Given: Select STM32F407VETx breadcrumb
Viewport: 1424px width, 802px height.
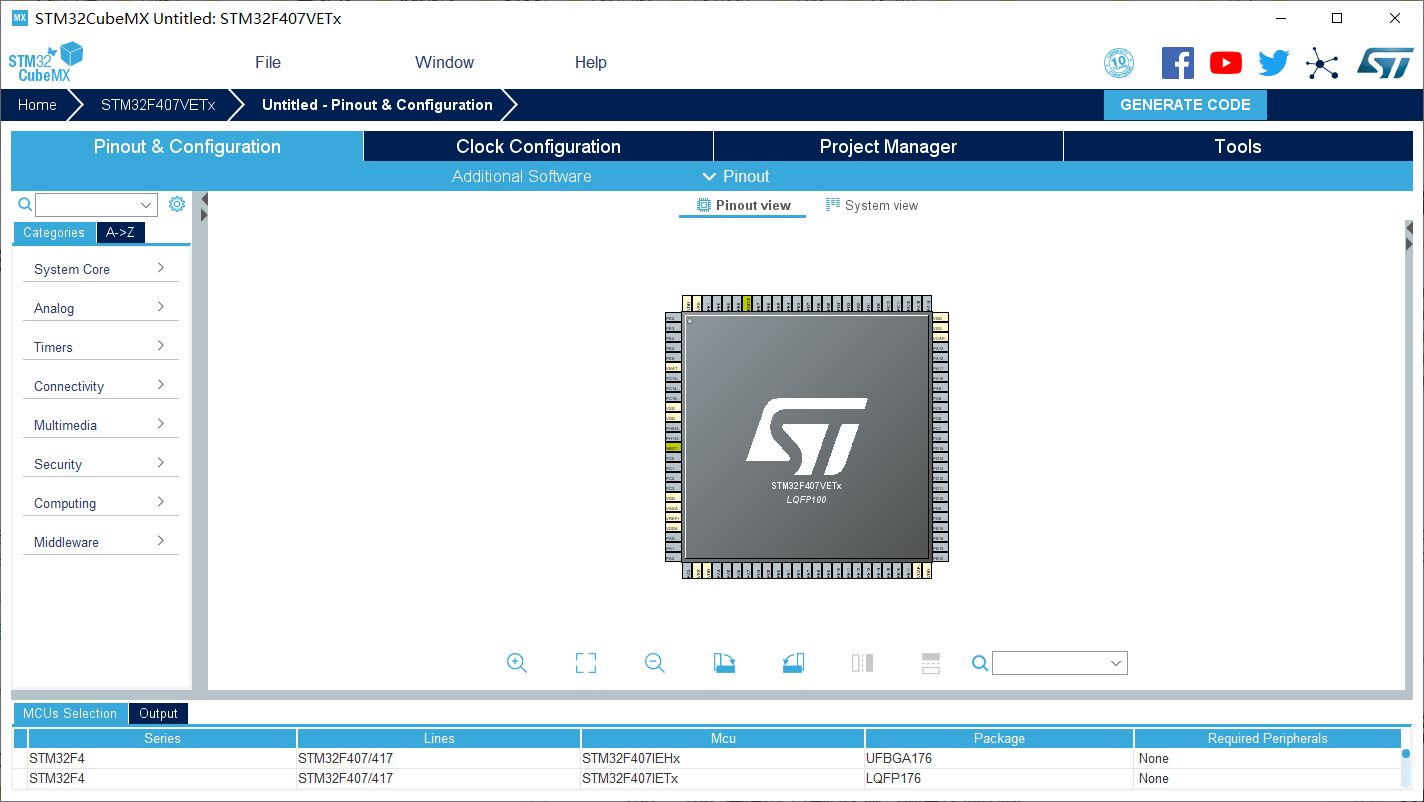Looking at the screenshot, I should coord(158,105).
